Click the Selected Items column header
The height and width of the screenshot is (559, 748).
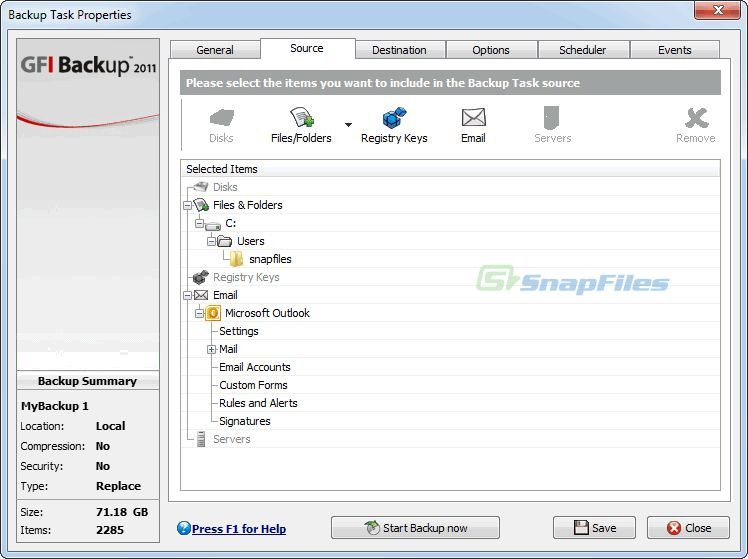click(x=450, y=169)
